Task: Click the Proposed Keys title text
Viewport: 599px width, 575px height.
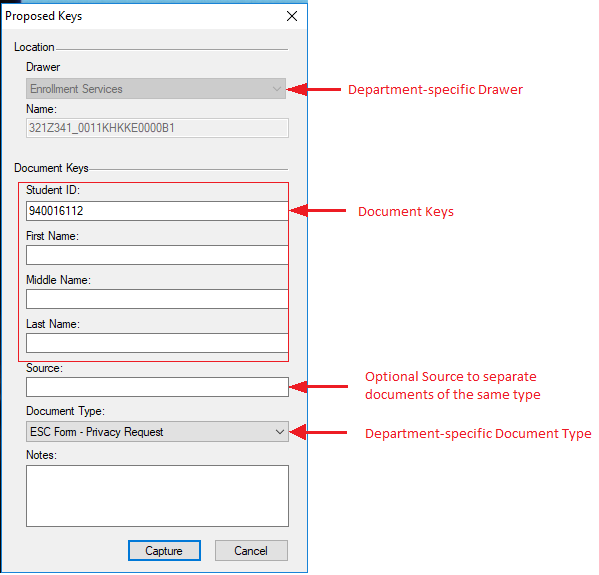Action: [x=44, y=16]
